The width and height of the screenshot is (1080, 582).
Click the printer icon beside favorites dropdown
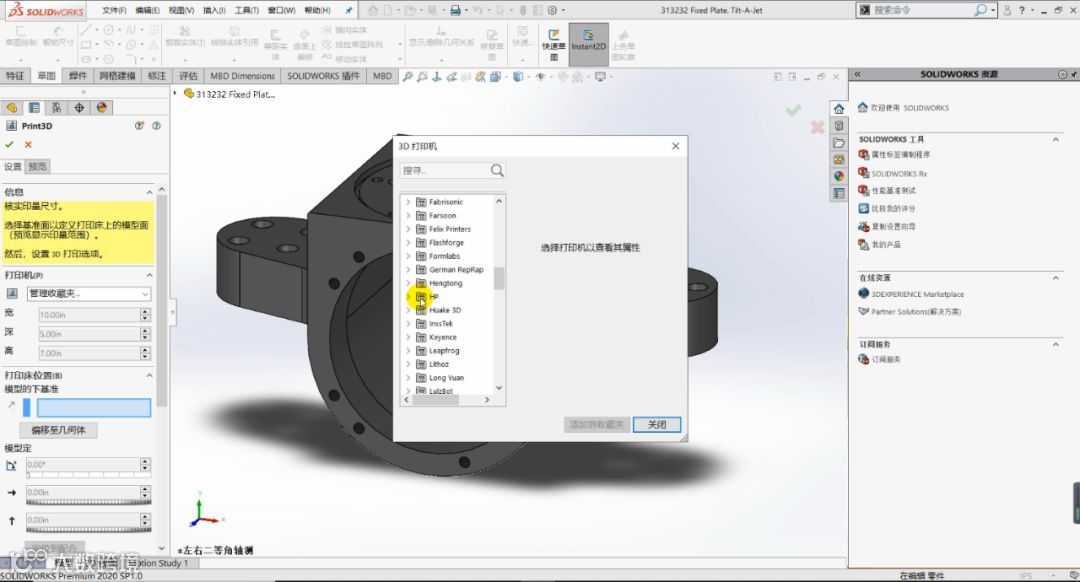[x=12, y=293]
